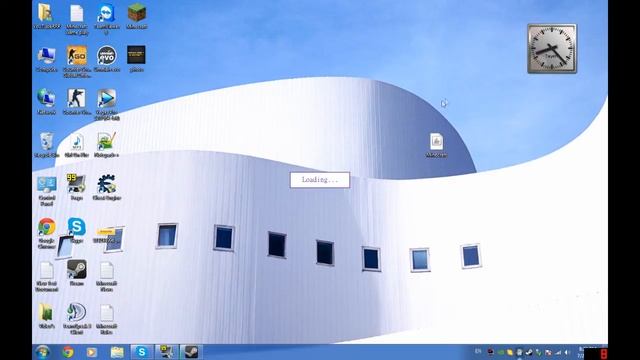Viewport: 640px width, 360px height.
Task: Open the Control Panel desktop icon
Action: click(47, 191)
